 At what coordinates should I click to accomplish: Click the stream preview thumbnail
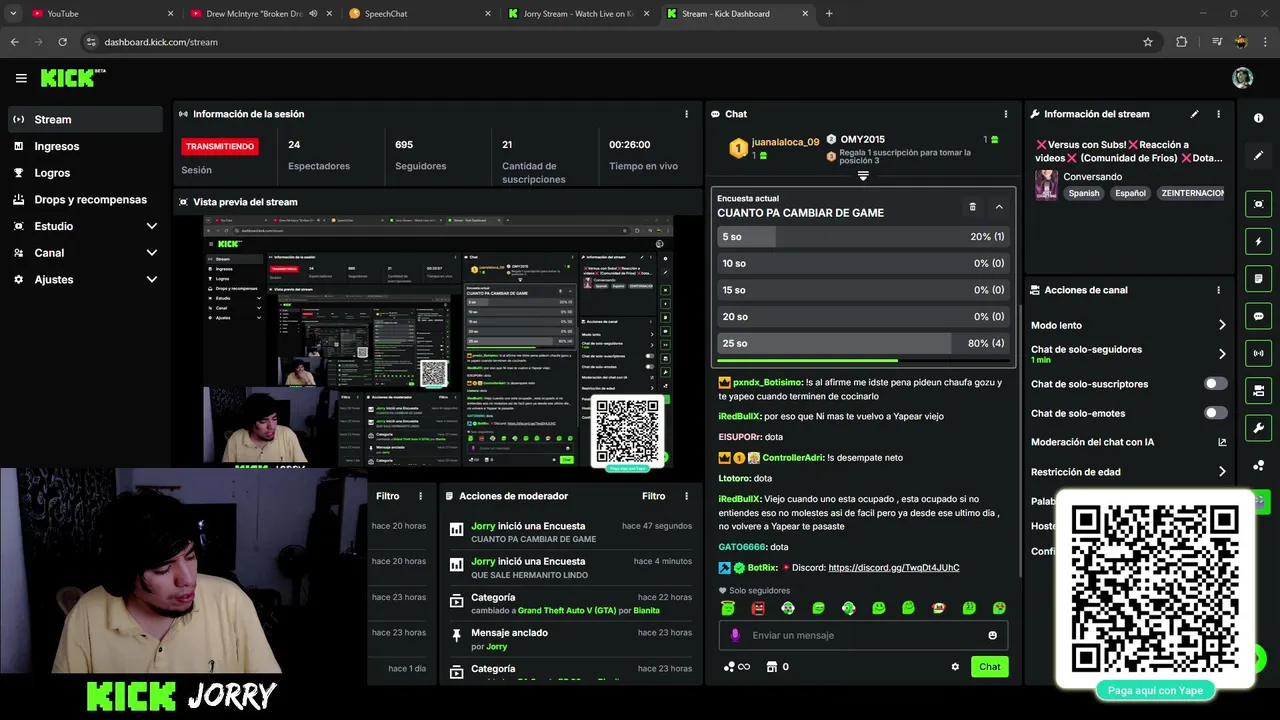click(438, 341)
